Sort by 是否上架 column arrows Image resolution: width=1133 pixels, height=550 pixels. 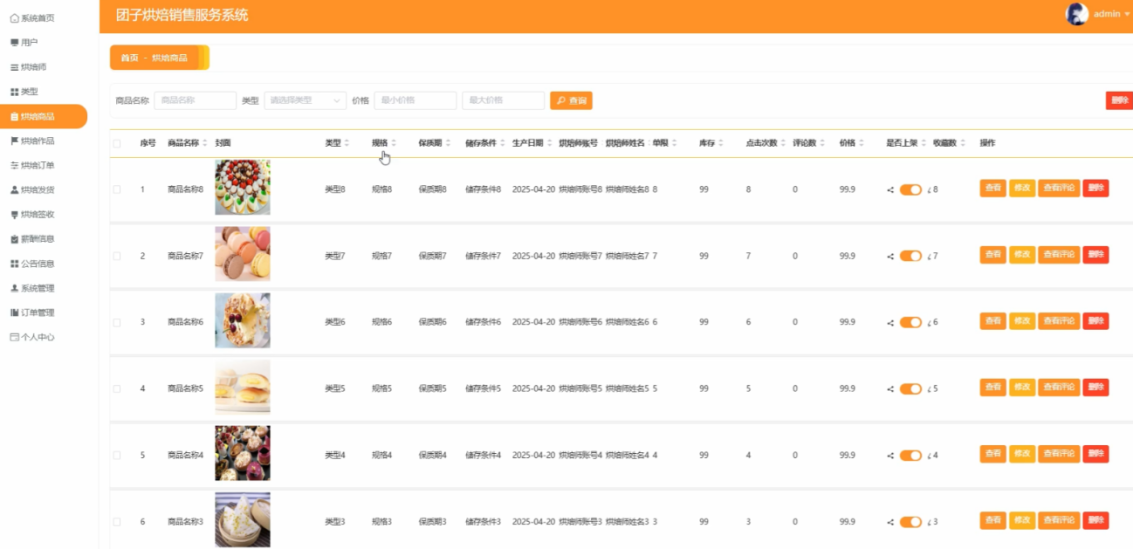(923, 143)
